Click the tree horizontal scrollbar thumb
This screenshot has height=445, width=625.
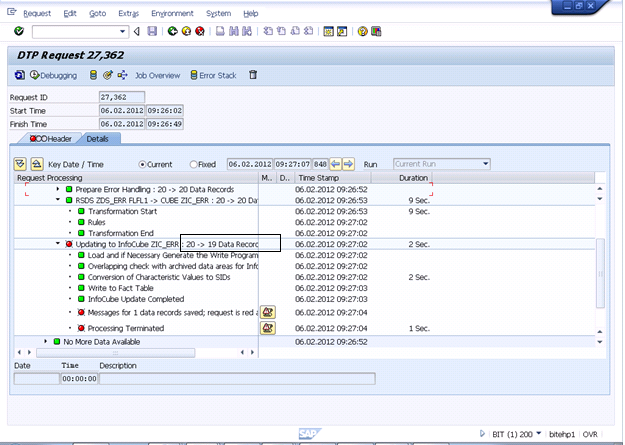pos(115,352)
